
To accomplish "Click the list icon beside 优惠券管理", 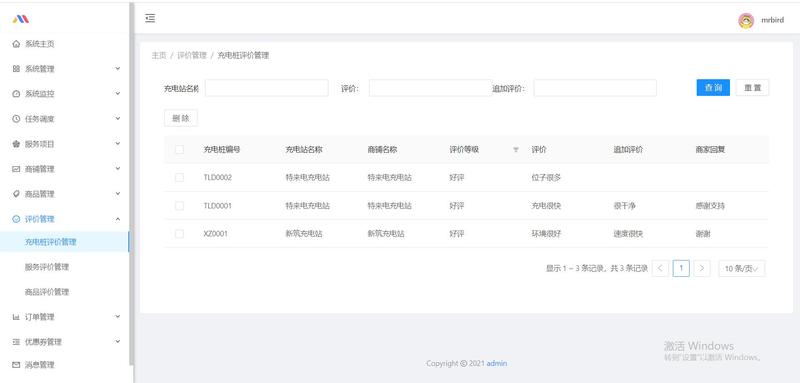I will tap(16, 342).
